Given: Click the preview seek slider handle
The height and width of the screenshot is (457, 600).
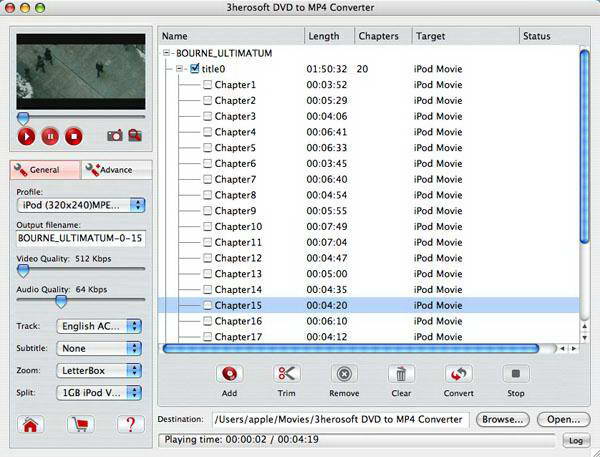Looking at the screenshot, I should 23,118.
